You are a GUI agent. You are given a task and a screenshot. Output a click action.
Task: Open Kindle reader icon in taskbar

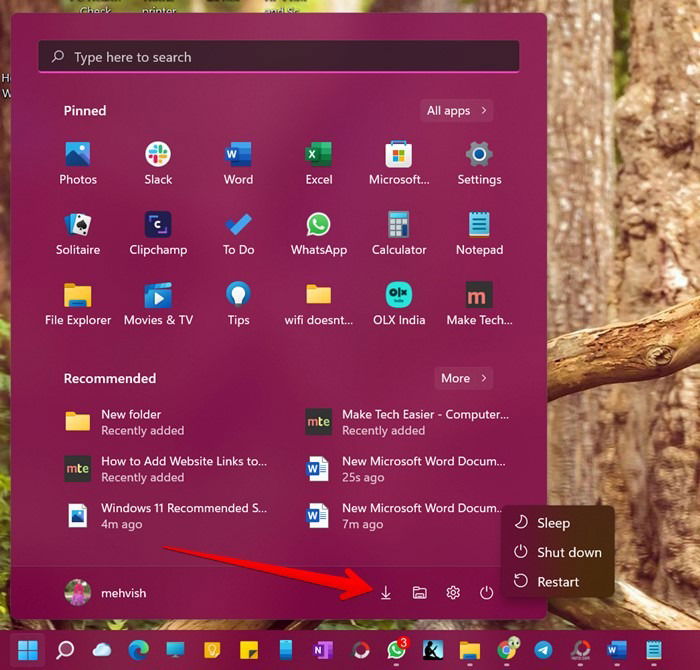click(433, 650)
